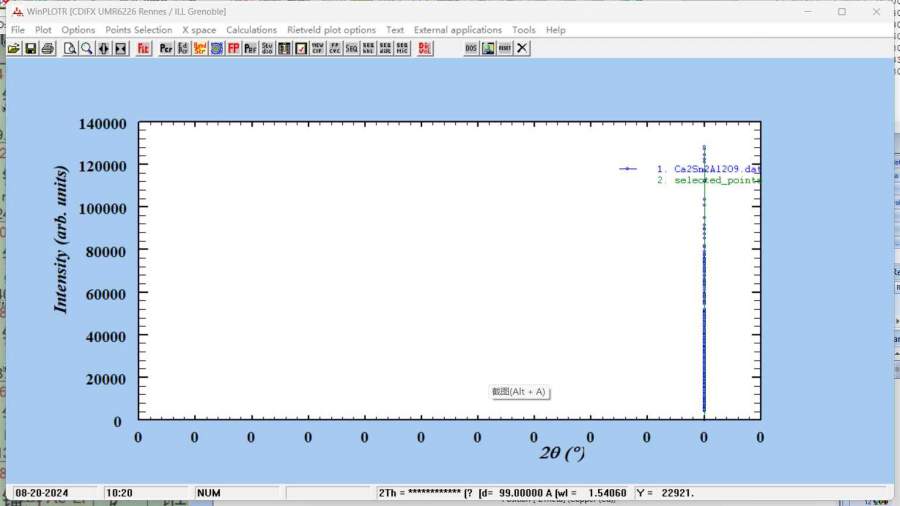Click the red Fit toolbar icon
The height and width of the screenshot is (506, 900).
coord(143,48)
